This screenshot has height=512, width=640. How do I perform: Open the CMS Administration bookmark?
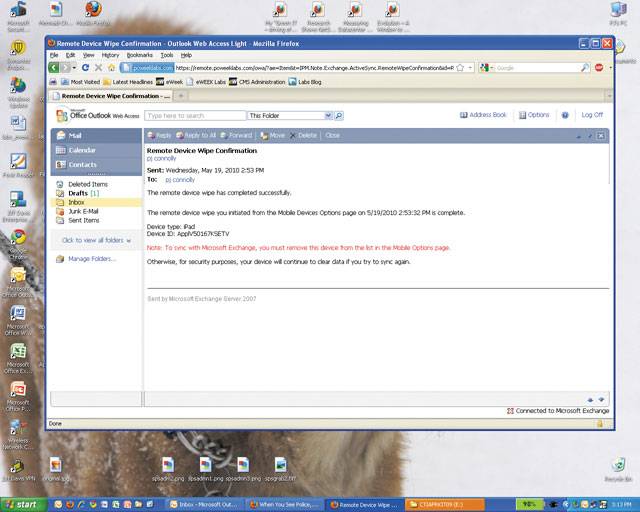pyautogui.click(x=257, y=82)
